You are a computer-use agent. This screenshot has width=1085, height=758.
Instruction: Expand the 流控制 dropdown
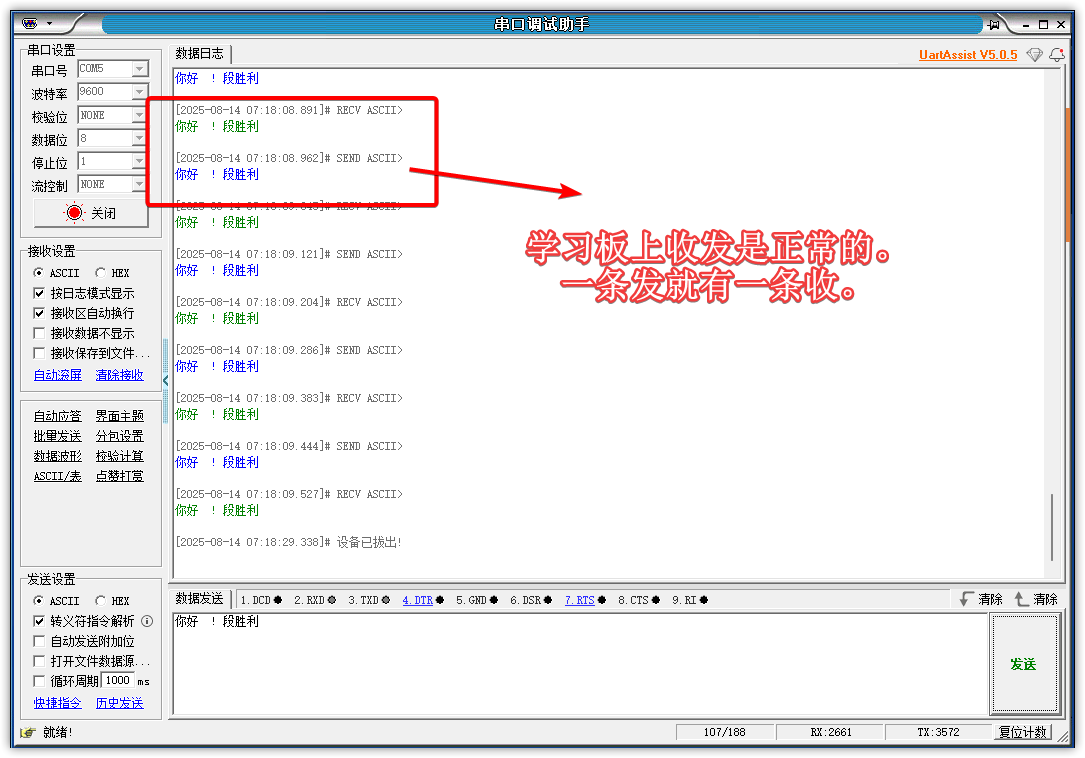pyautogui.click(x=140, y=184)
